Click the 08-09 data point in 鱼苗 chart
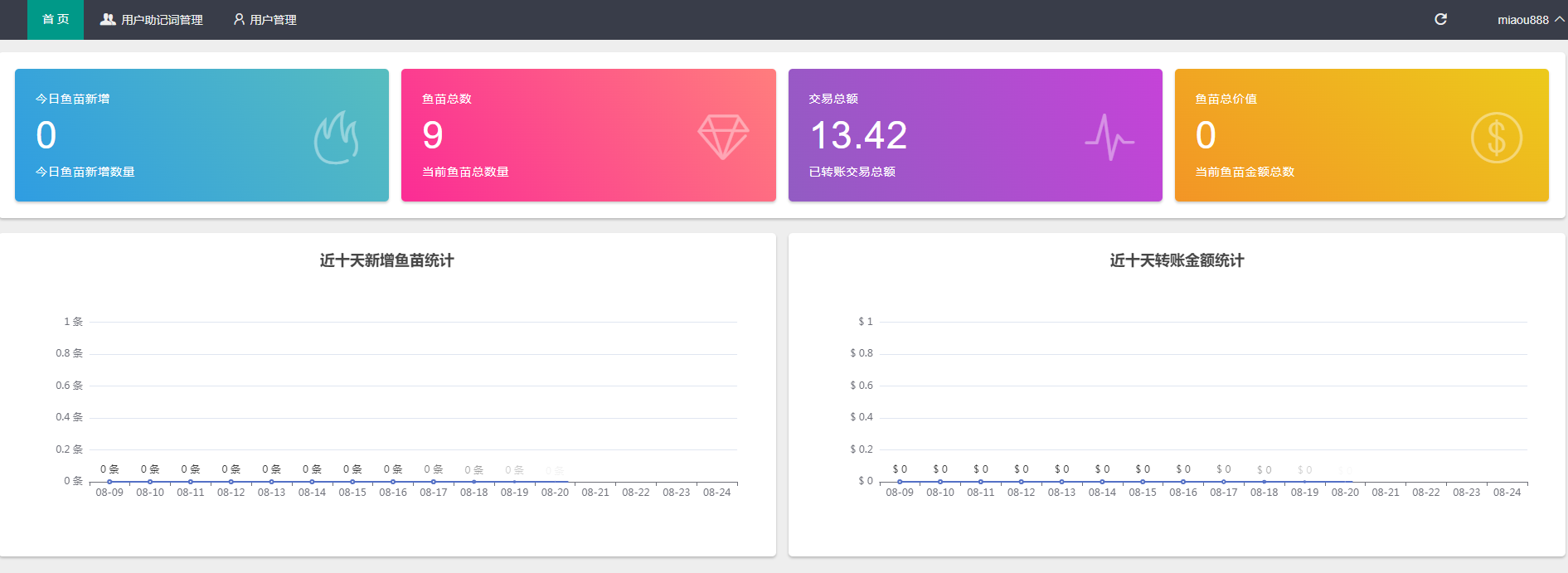This screenshot has height=573, width=1568. (x=109, y=481)
